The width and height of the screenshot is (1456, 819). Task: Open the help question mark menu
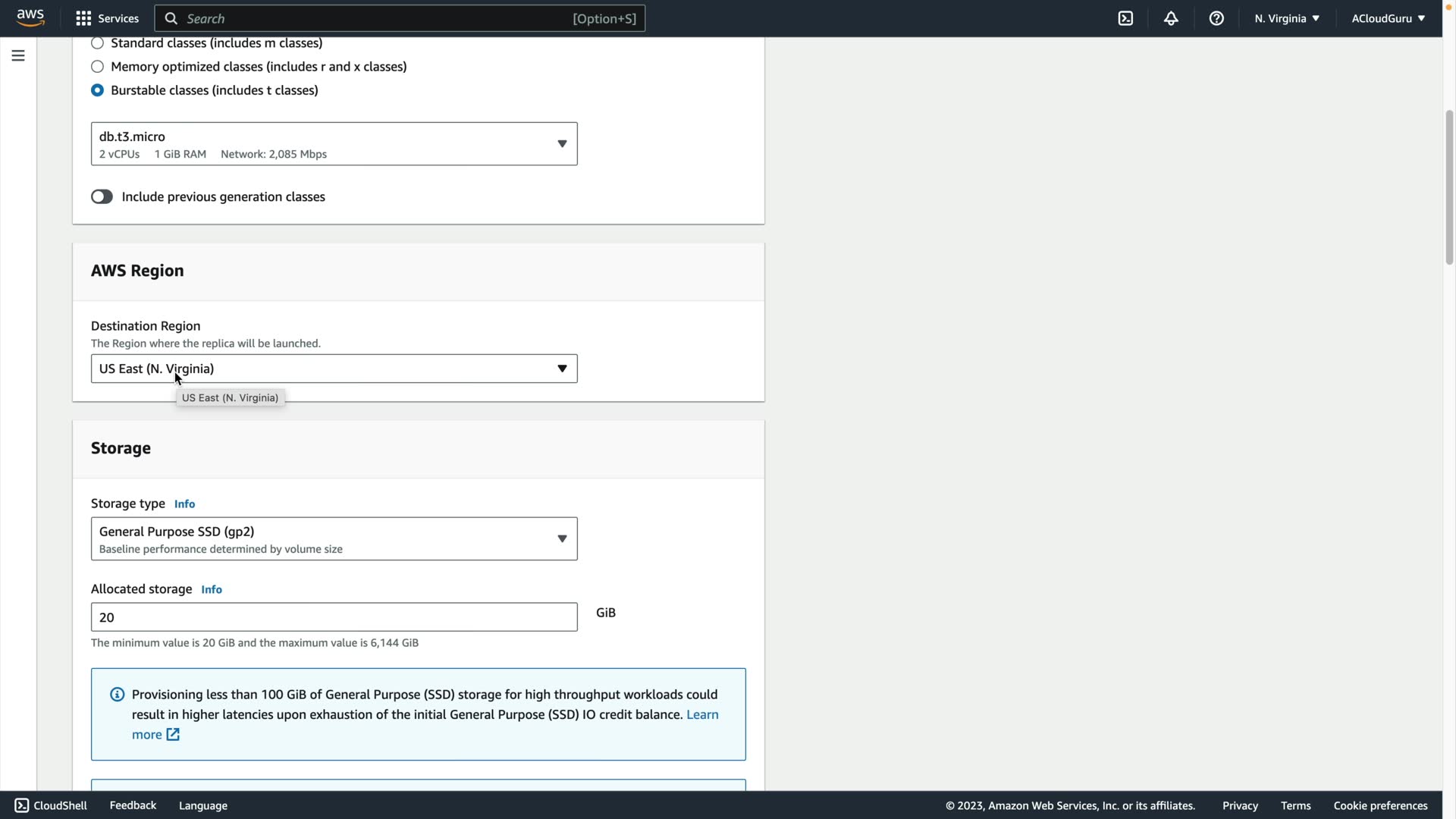pos(1216,18)
